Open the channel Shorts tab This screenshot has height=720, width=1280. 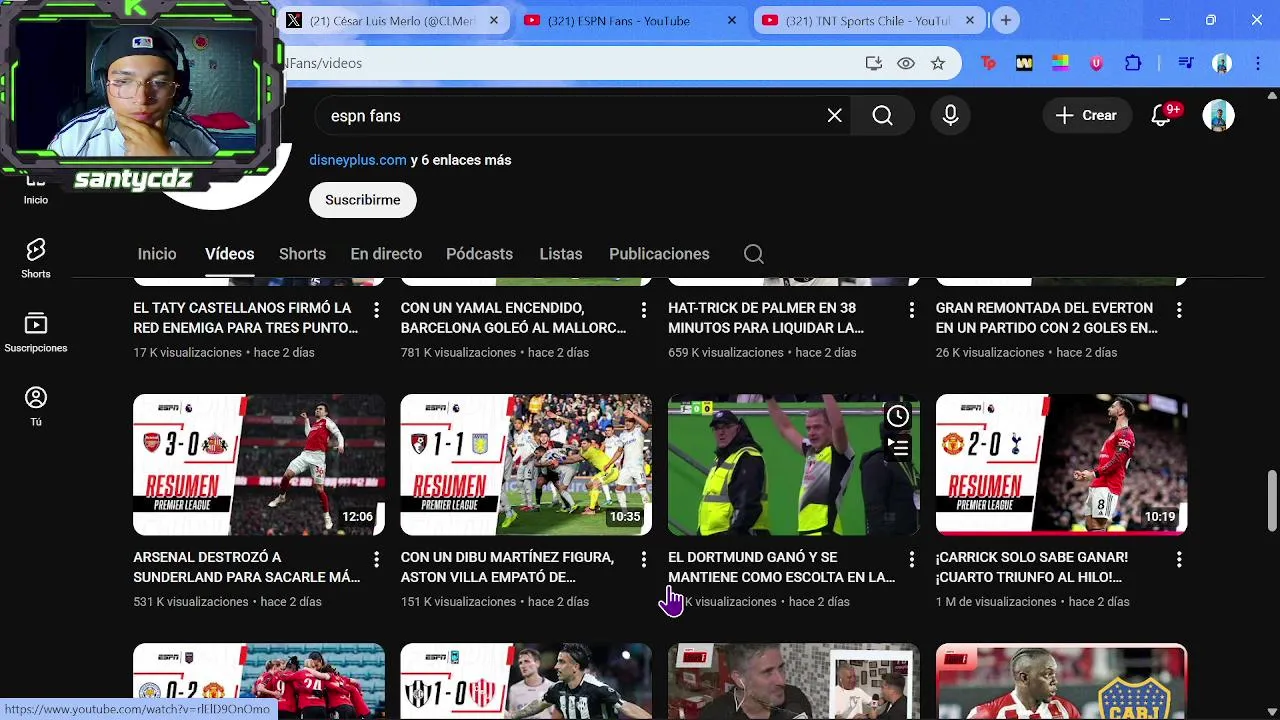coord(302,254)
